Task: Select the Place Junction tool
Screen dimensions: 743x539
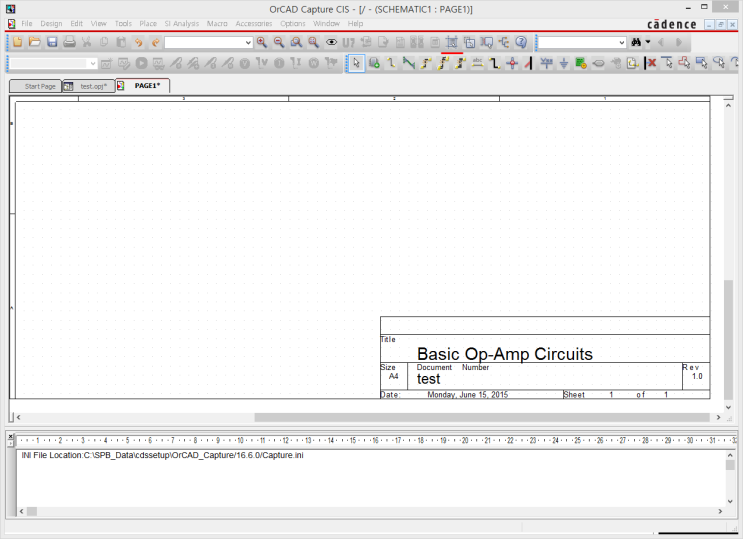Action: 512,63
